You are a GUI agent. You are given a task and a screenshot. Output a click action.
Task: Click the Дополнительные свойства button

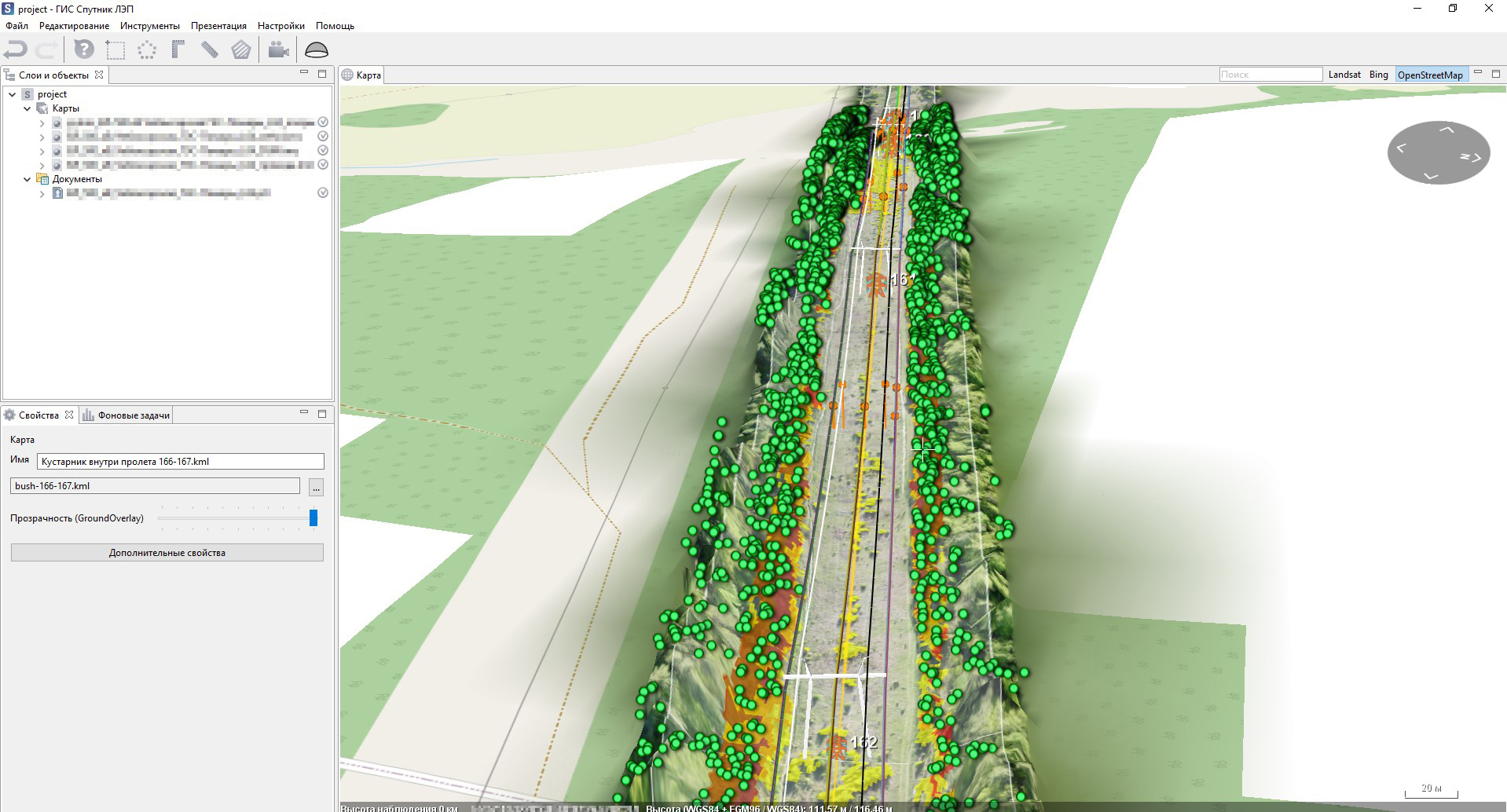click(167, 553)
